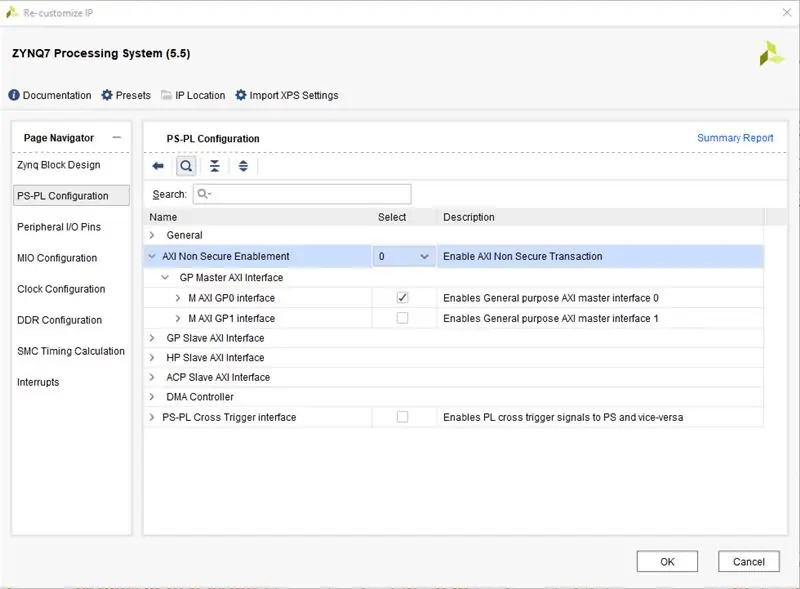
Task: Click the Cancel button
Action: (x=748, y=561)
